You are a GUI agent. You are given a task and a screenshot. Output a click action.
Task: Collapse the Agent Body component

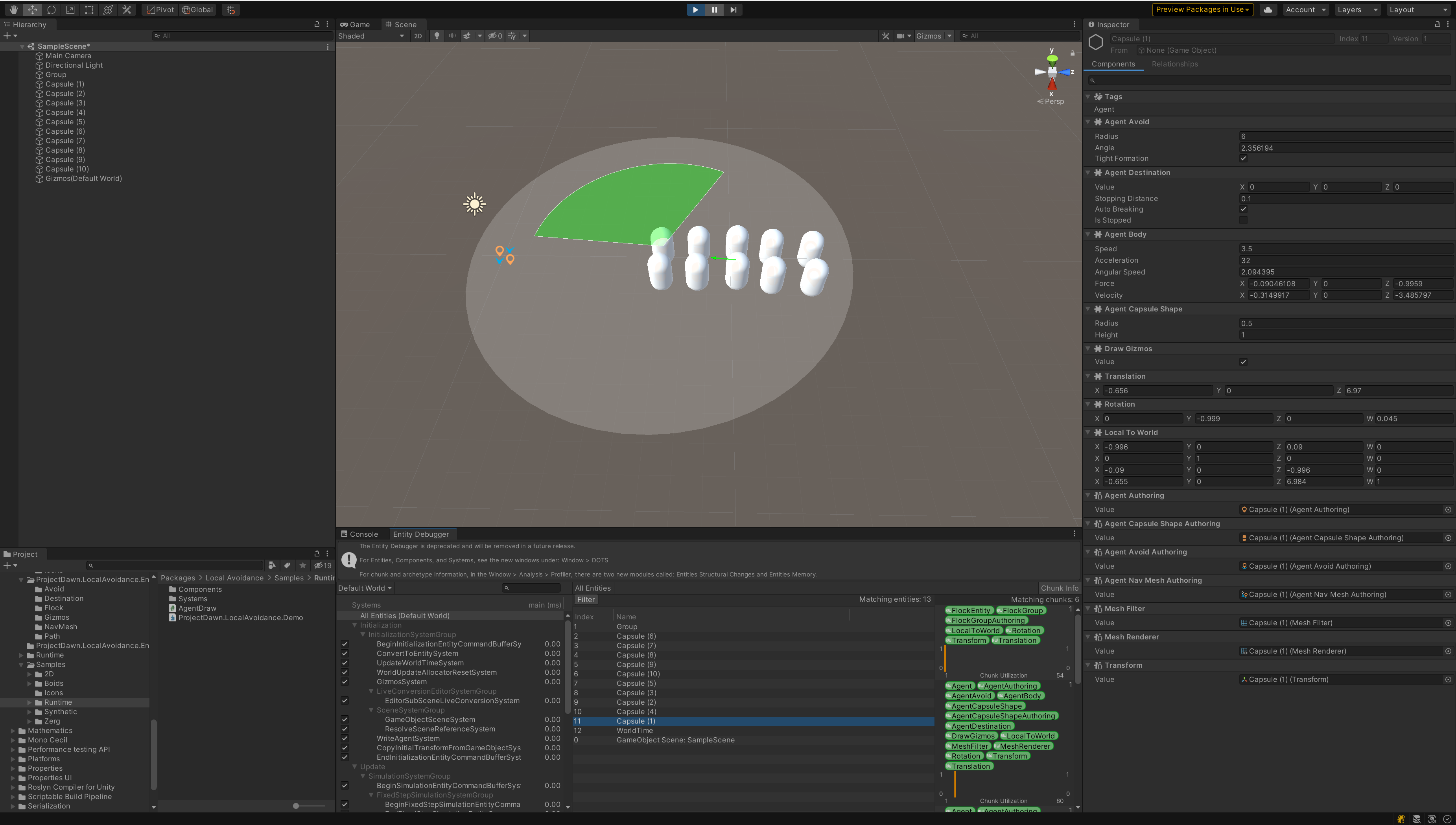pos(1088,235)
